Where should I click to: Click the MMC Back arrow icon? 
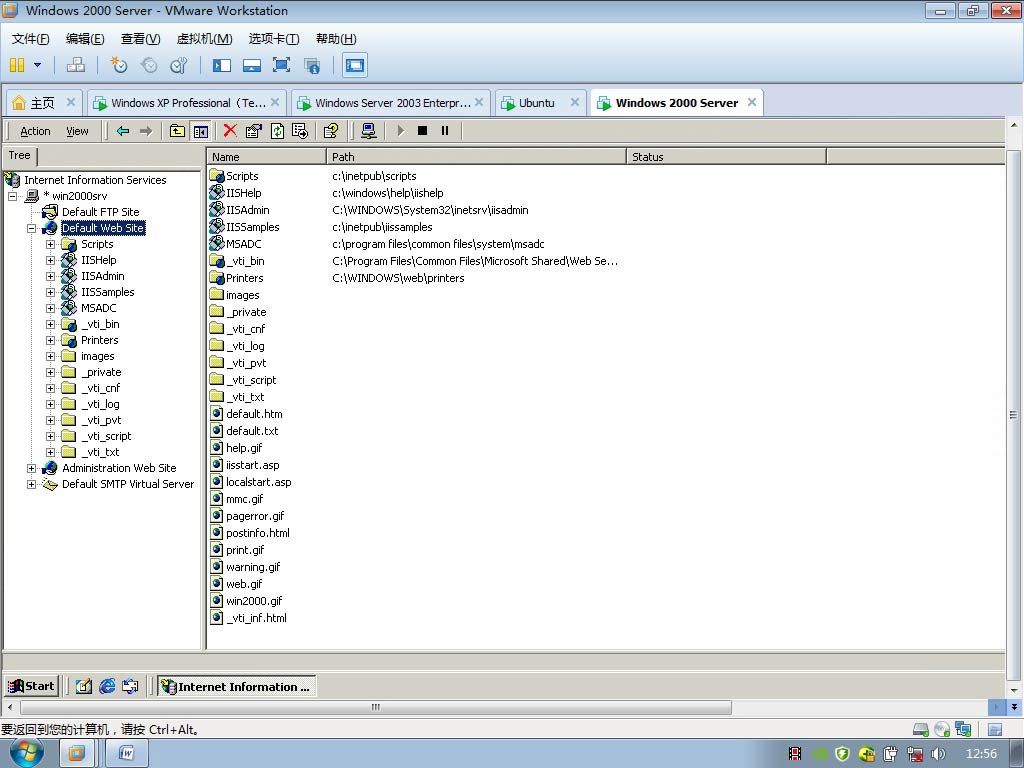123,131
